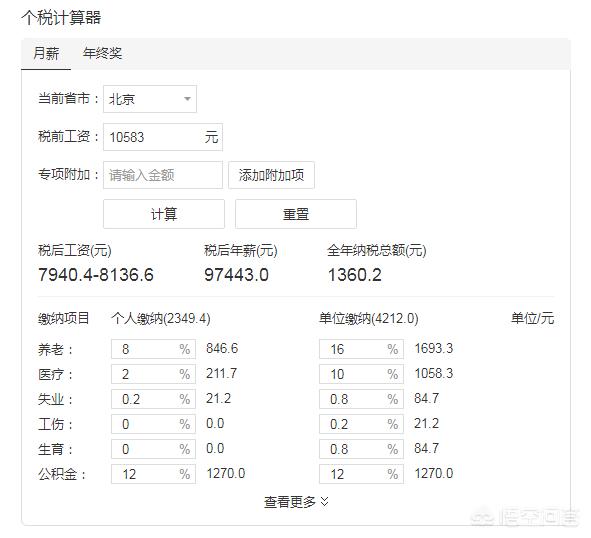Click the 重置 button
This screenshot has width=591, height=538.
coord(296,214)
